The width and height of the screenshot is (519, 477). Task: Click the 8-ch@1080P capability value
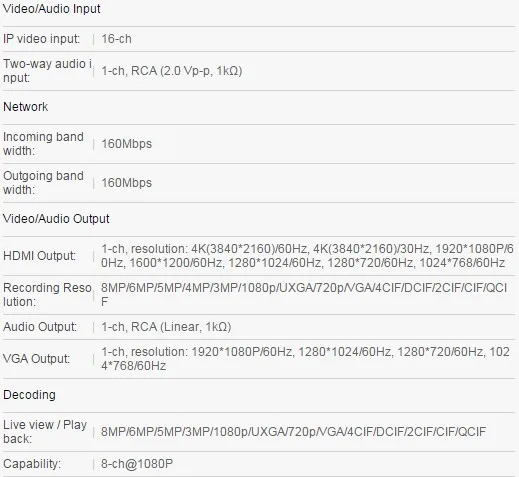(x=137, y=464)
